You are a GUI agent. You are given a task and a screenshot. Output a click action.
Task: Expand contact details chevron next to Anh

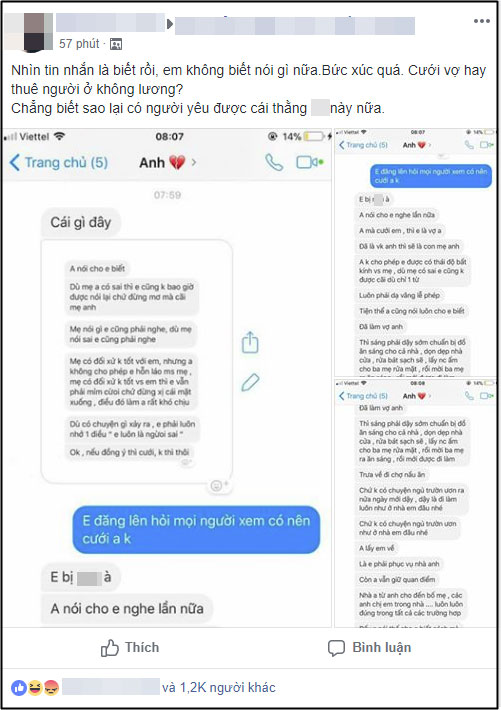point(194,162)
